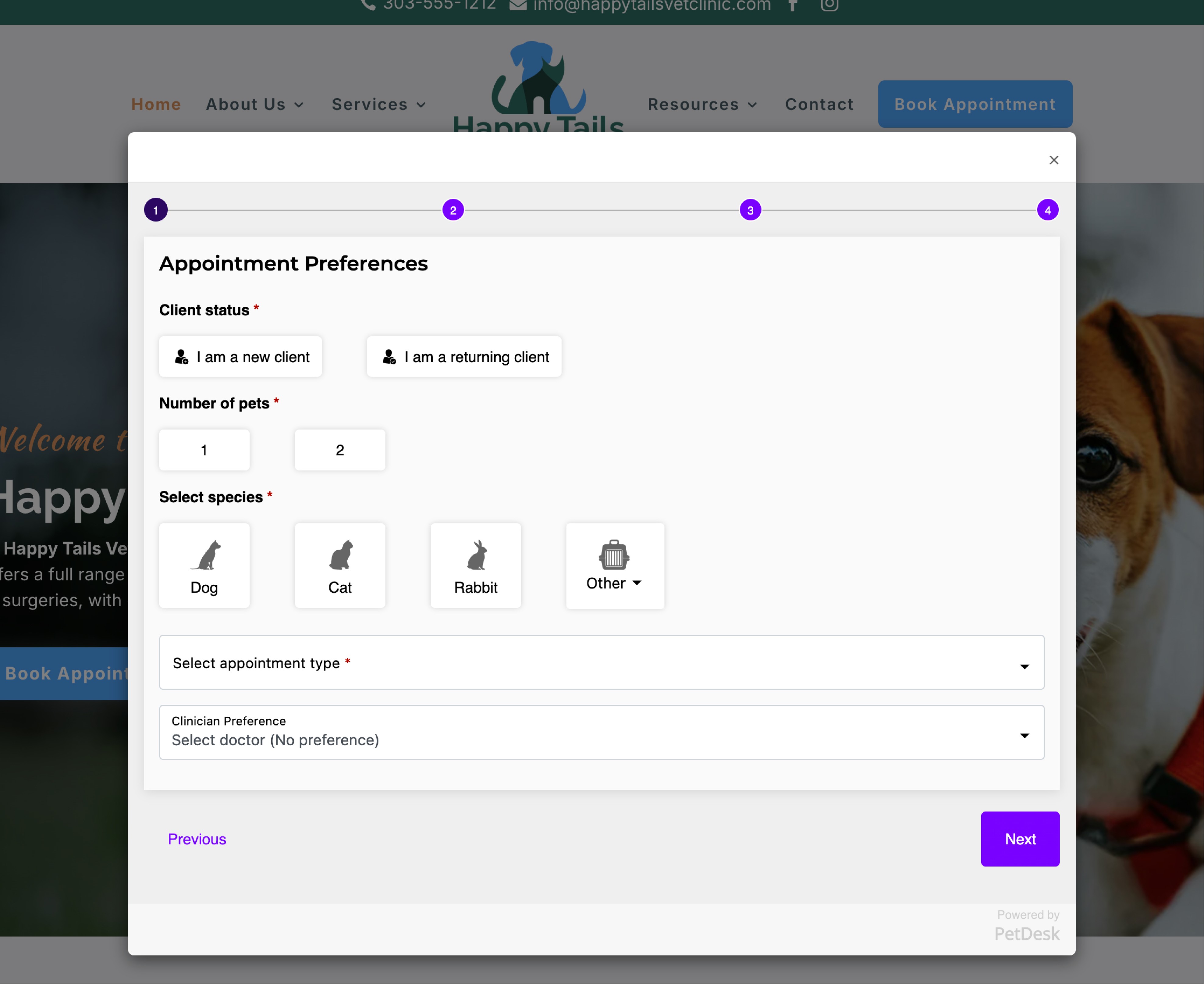Open the Other species carrier icon
The width and height of the screenshot is (1204, 984).
tap(614, 555)
